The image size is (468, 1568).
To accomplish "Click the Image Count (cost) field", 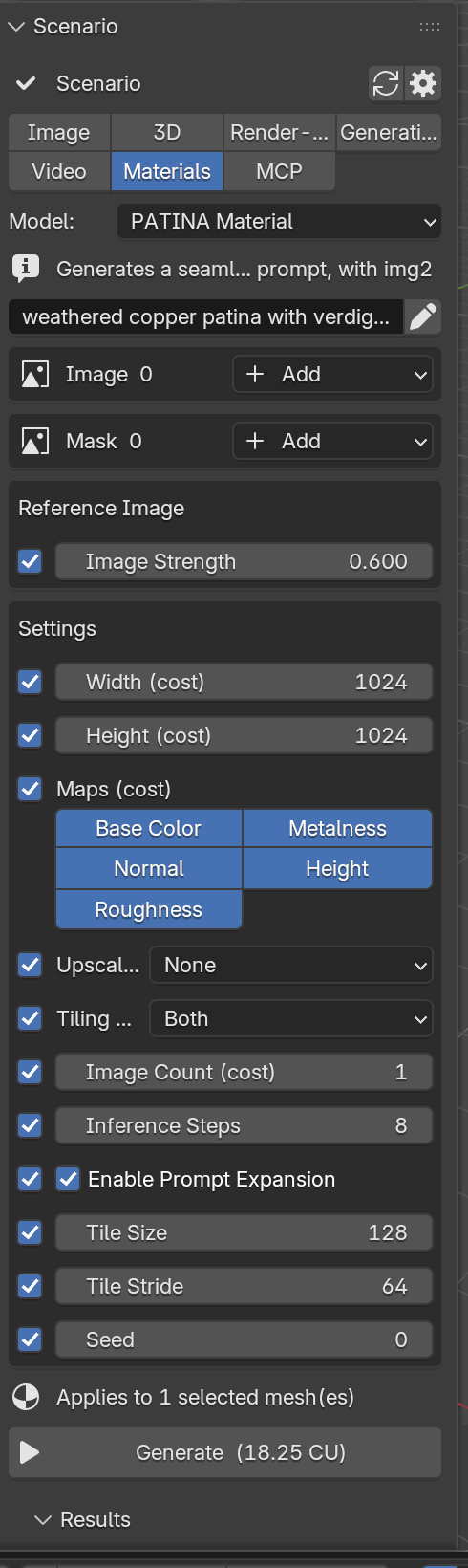I will coord(245,1072).
